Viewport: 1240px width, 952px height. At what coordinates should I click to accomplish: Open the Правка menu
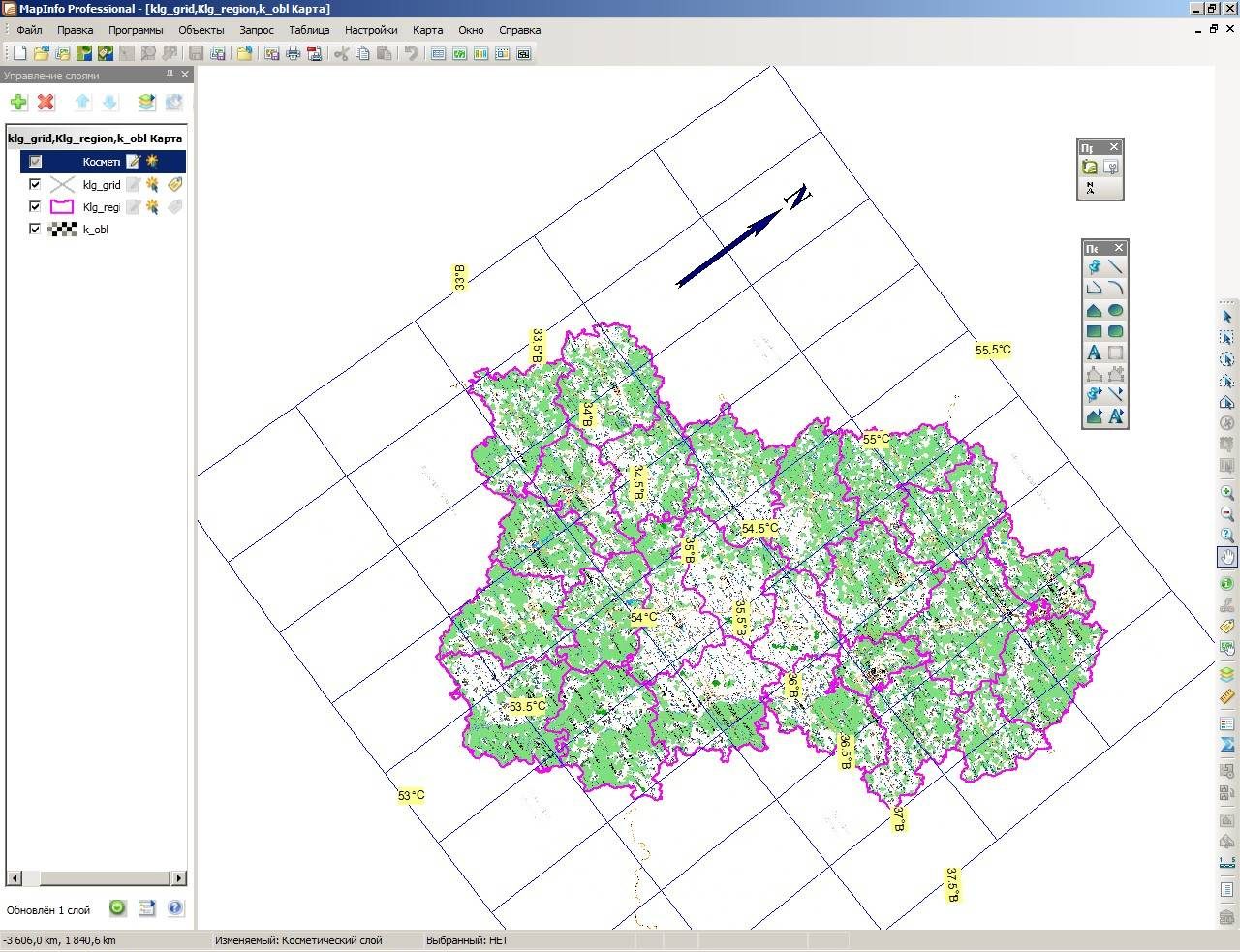[75, 30]
